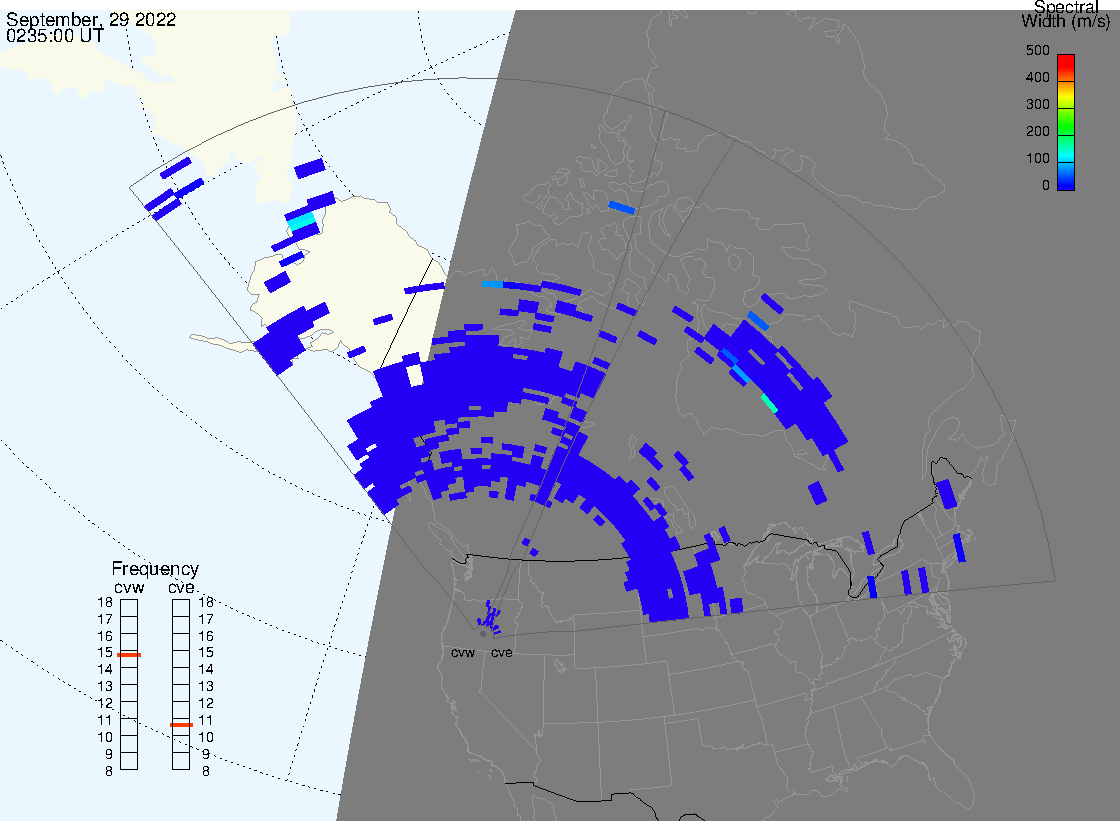Click the "0" color bar label
Image resolution: width=1120 pixels, height=821 pixels.
[x=1046, y=186]
